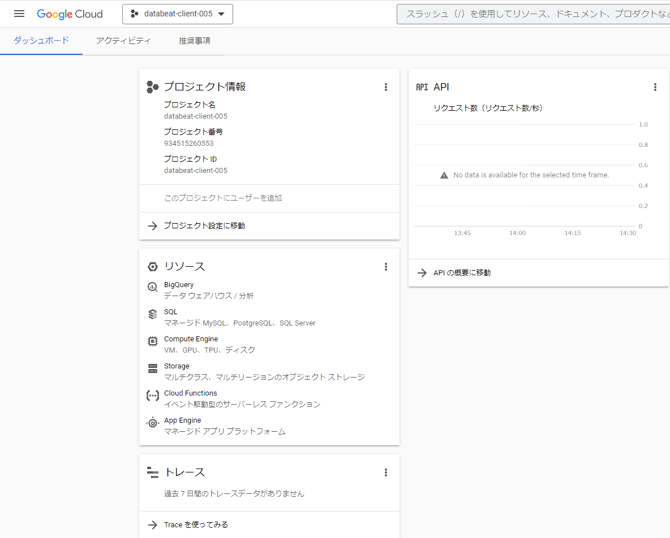The height and width of the screenshot is (538, 670).
Task: Click the API card header icon
Action: [x=422, y=87]
